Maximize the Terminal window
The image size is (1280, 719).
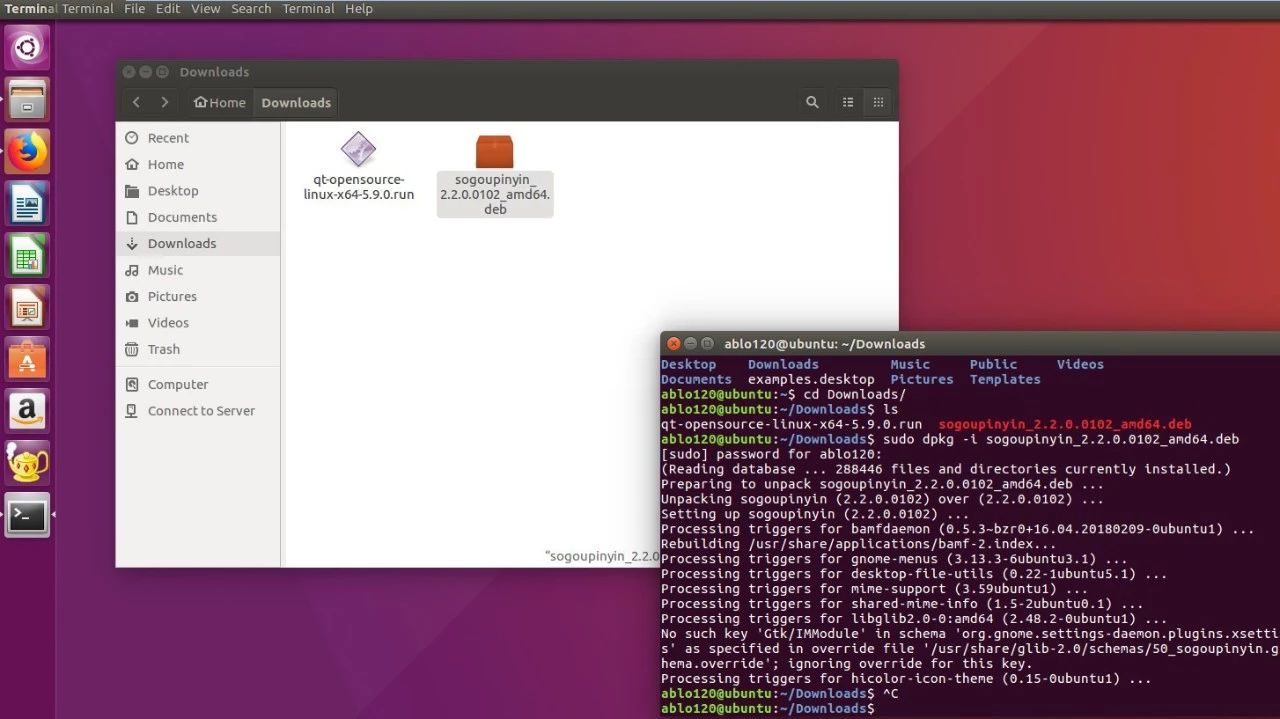click(707, 344)
